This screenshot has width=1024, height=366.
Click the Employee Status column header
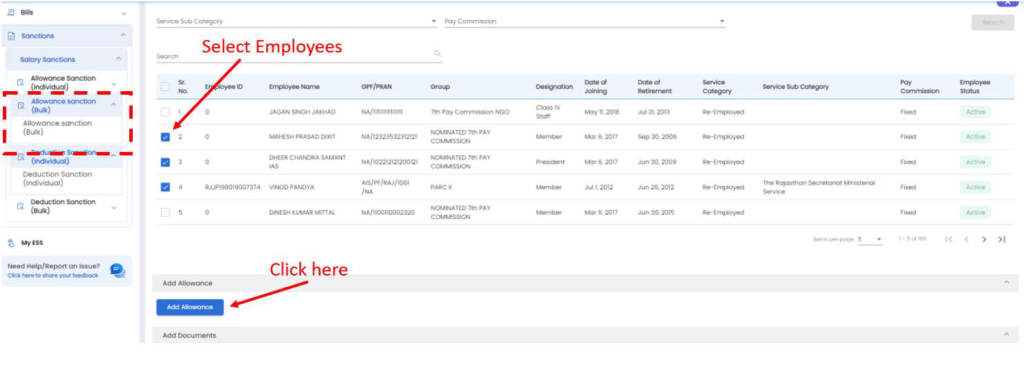click(x=975, y=86)
